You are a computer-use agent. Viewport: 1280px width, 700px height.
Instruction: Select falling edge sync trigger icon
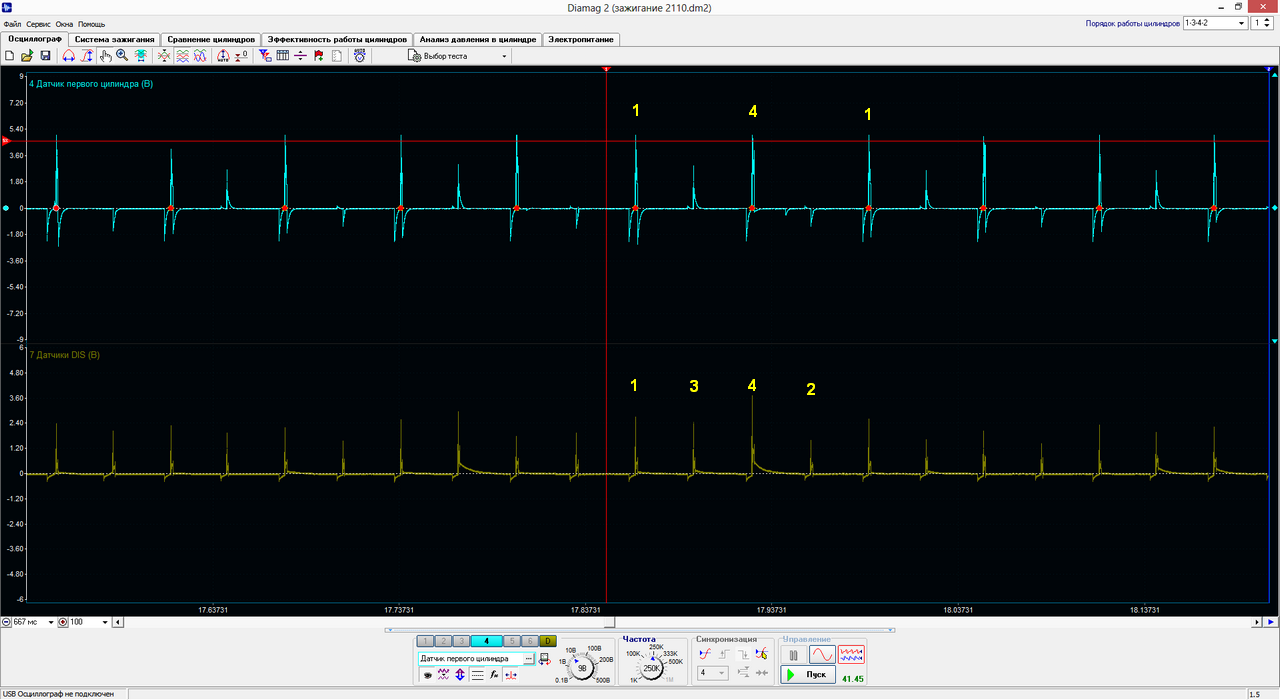743,654
